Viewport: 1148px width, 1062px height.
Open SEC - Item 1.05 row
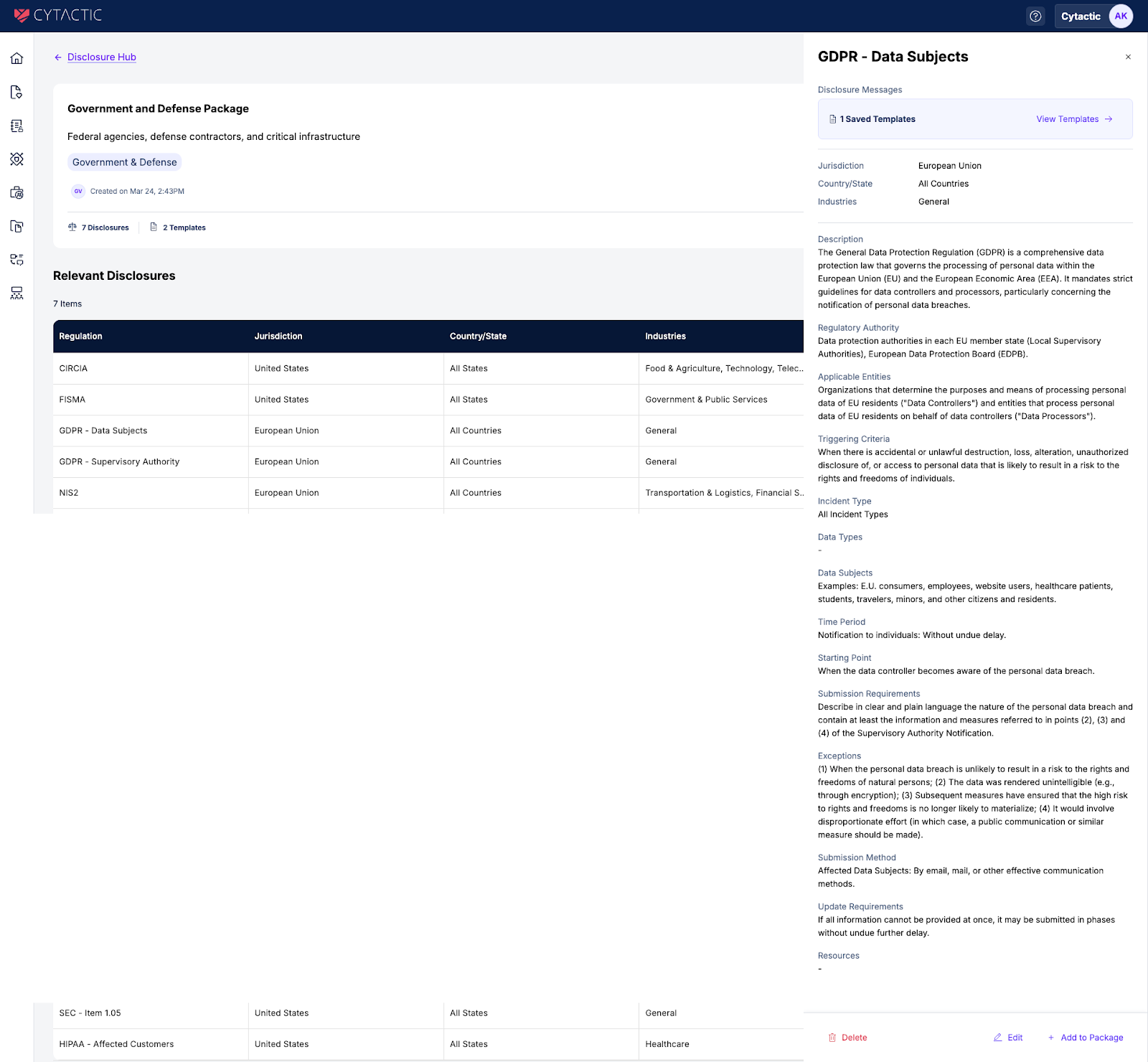(428, 1013)
